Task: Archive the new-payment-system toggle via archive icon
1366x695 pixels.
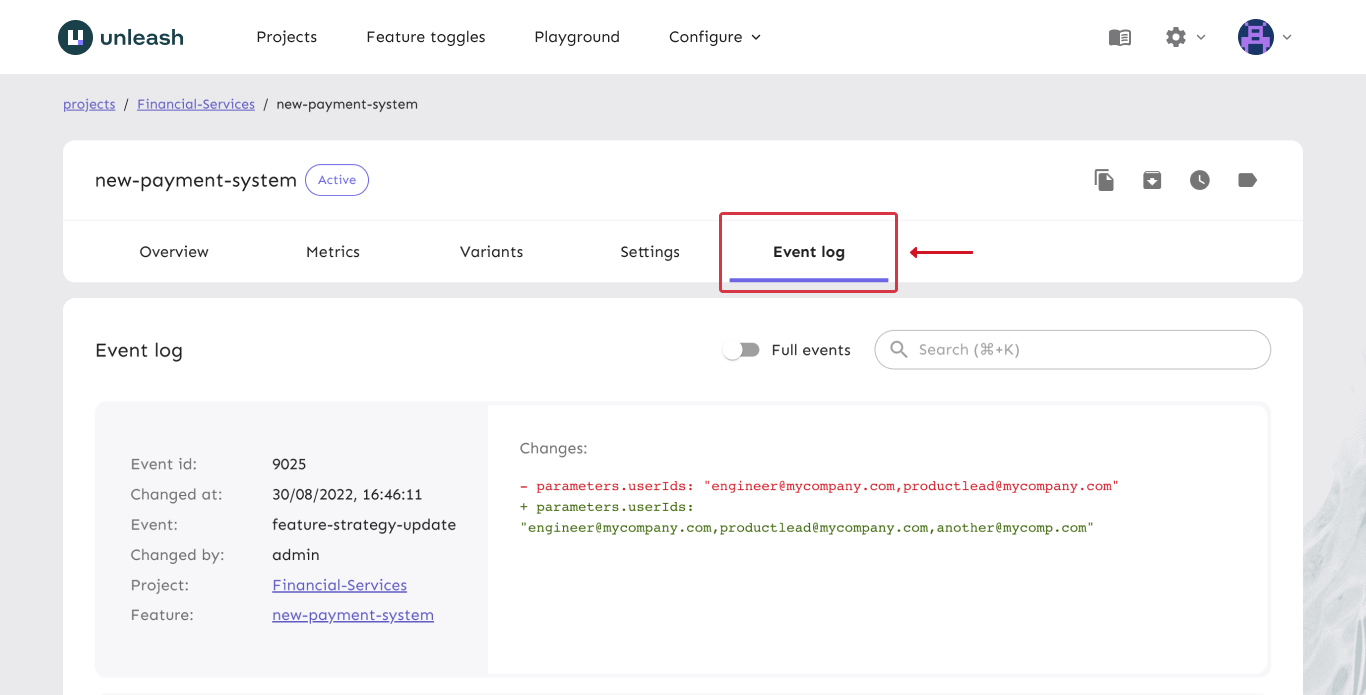Action: click(x=1152, y=180)
